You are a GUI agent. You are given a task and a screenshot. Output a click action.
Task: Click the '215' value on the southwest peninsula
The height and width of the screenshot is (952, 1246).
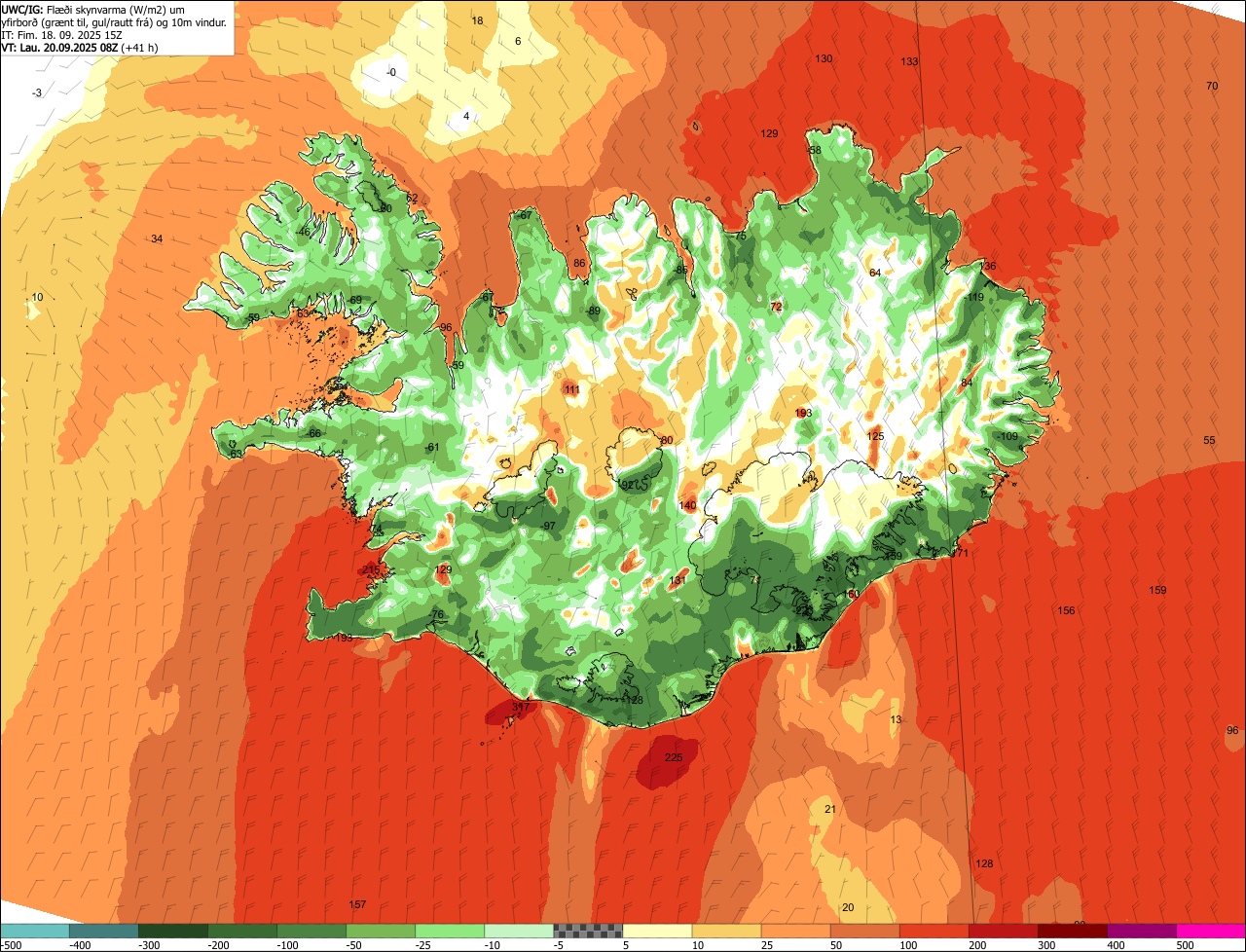coord(371,569)
